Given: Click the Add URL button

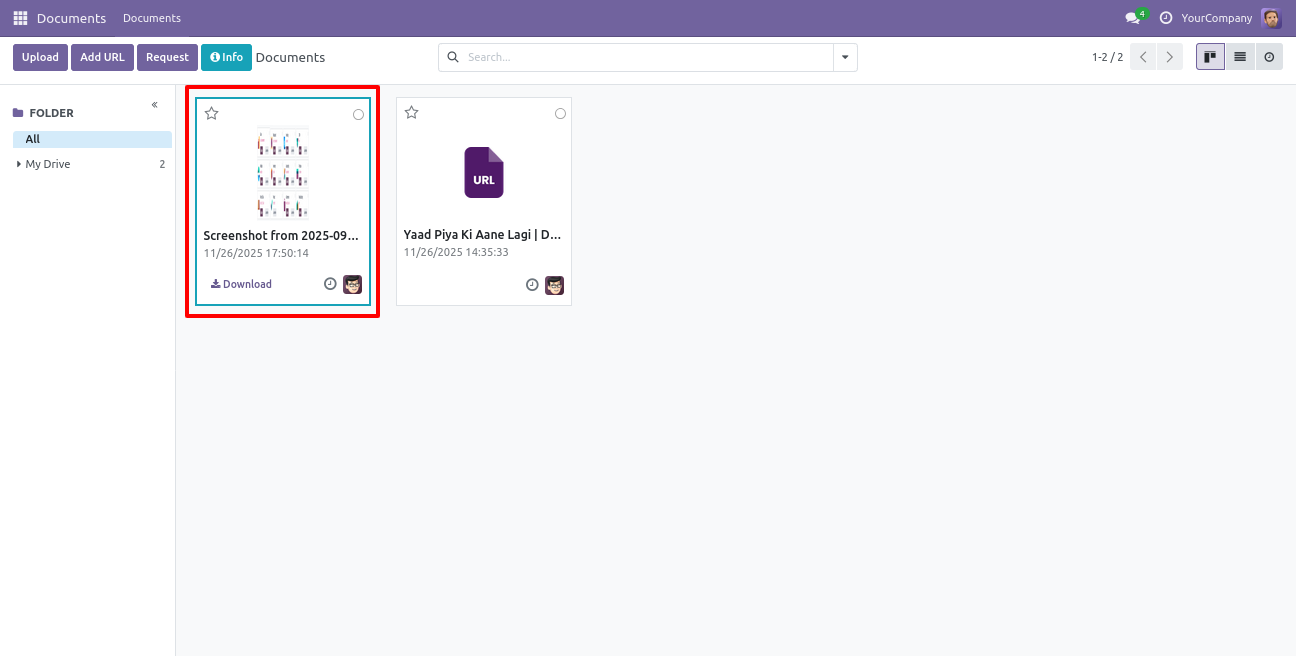Looking at the screenshot, I should point(102,57).
